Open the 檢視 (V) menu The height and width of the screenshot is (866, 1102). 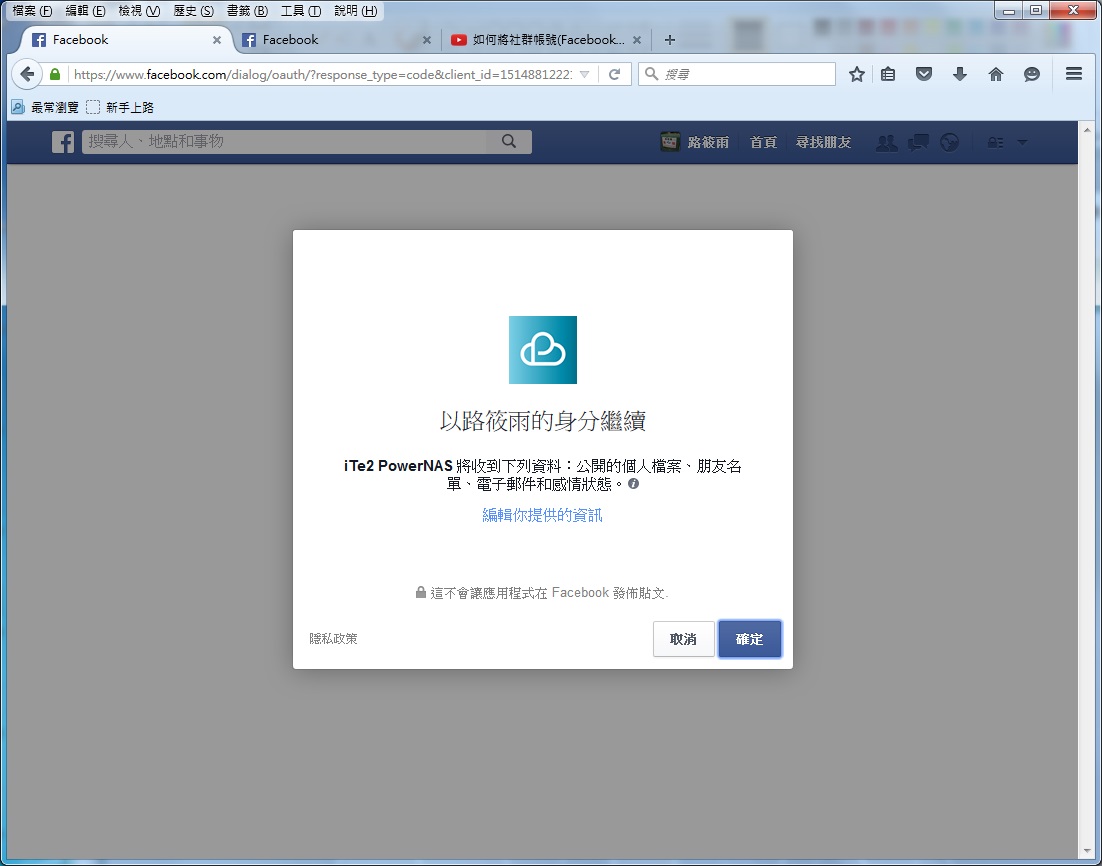pos(139,11)
